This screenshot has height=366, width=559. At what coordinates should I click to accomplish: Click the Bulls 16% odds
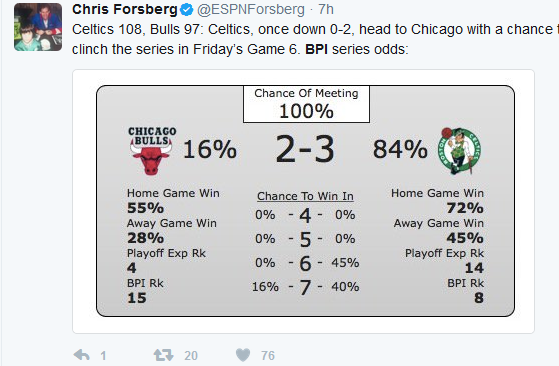tap(210, 149)
